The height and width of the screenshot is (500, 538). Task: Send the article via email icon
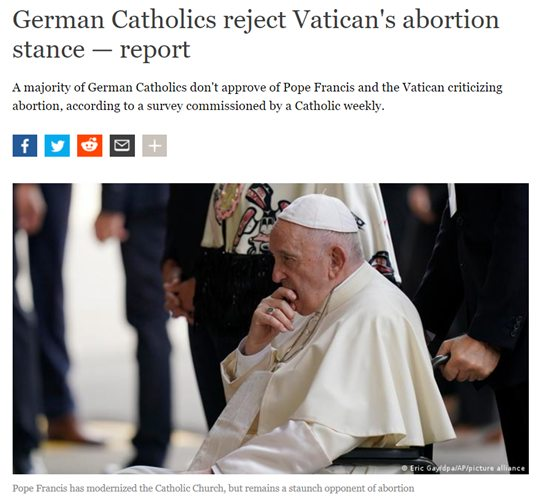click(122, 146)
